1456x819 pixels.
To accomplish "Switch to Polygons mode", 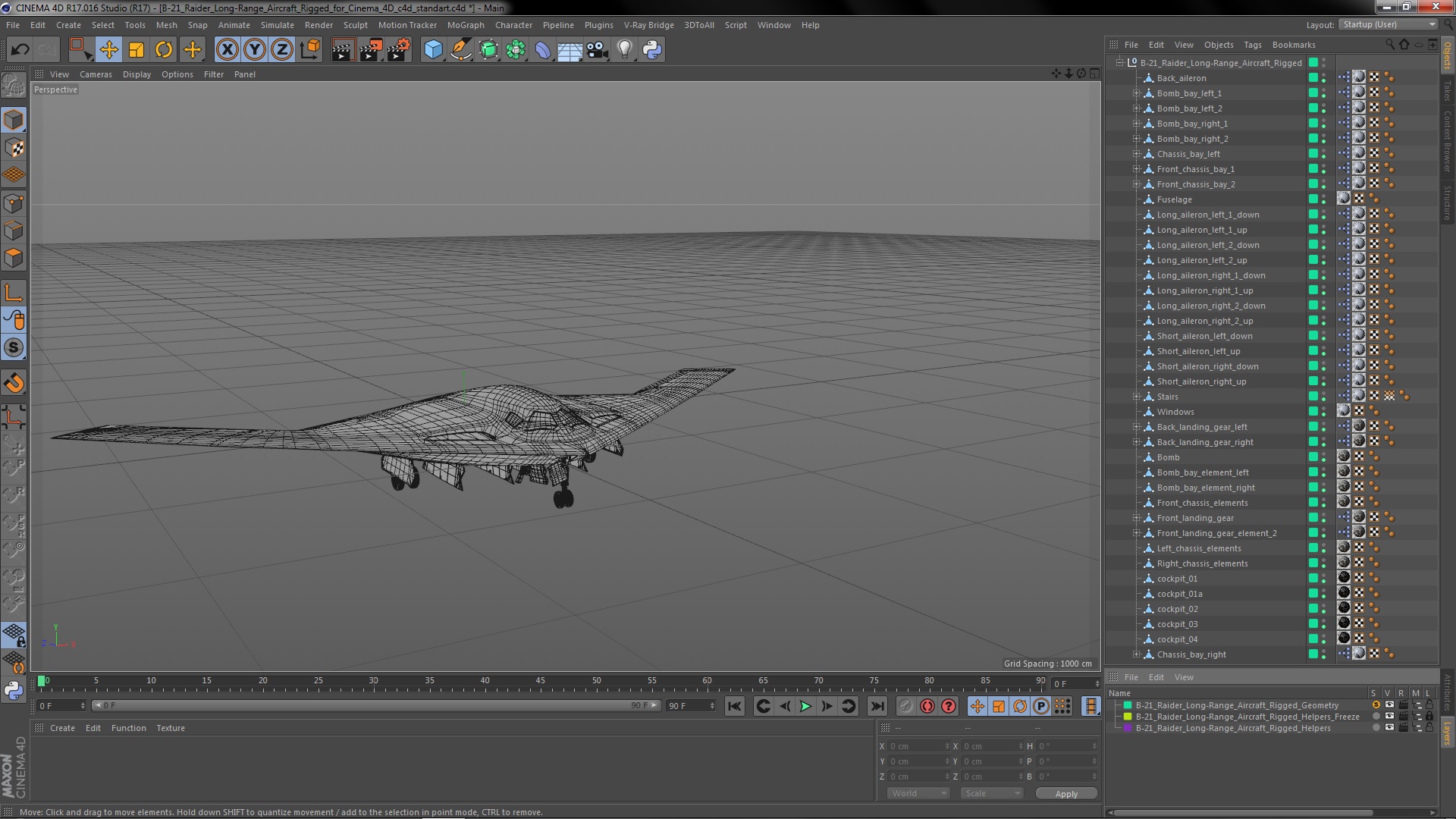I will 14,259.
